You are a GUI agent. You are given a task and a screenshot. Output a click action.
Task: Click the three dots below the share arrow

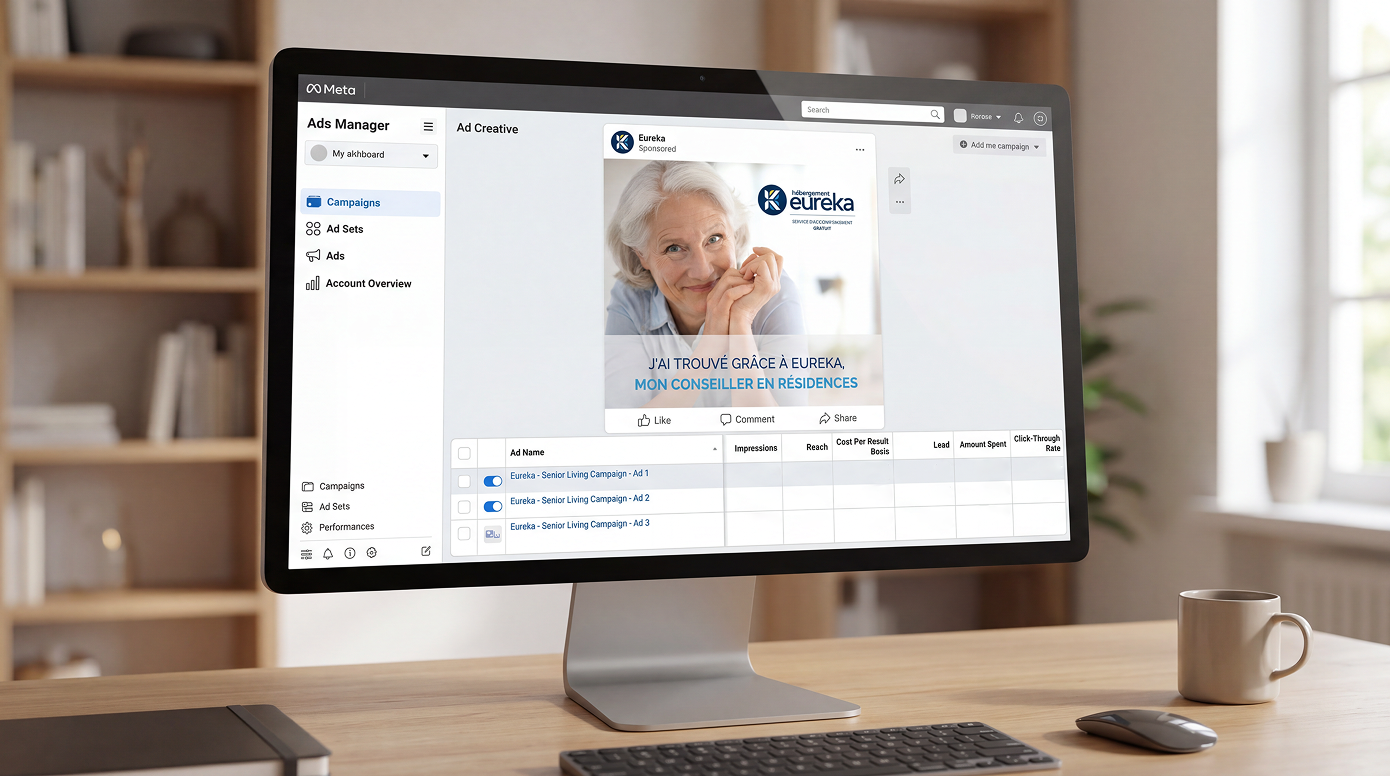899,202
